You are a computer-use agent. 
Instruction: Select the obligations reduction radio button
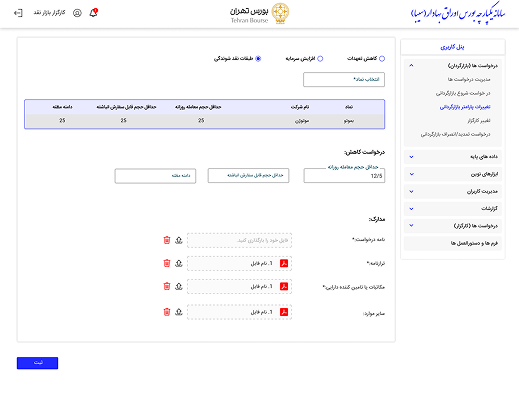point(382,59)
